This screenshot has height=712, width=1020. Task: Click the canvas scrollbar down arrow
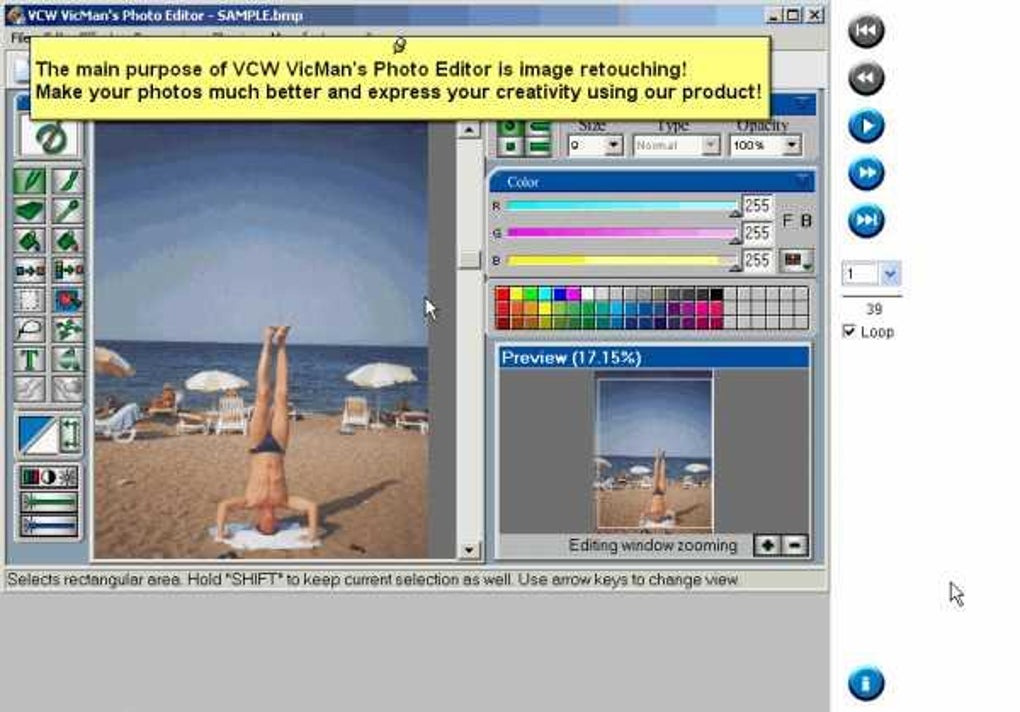[468, 550]
